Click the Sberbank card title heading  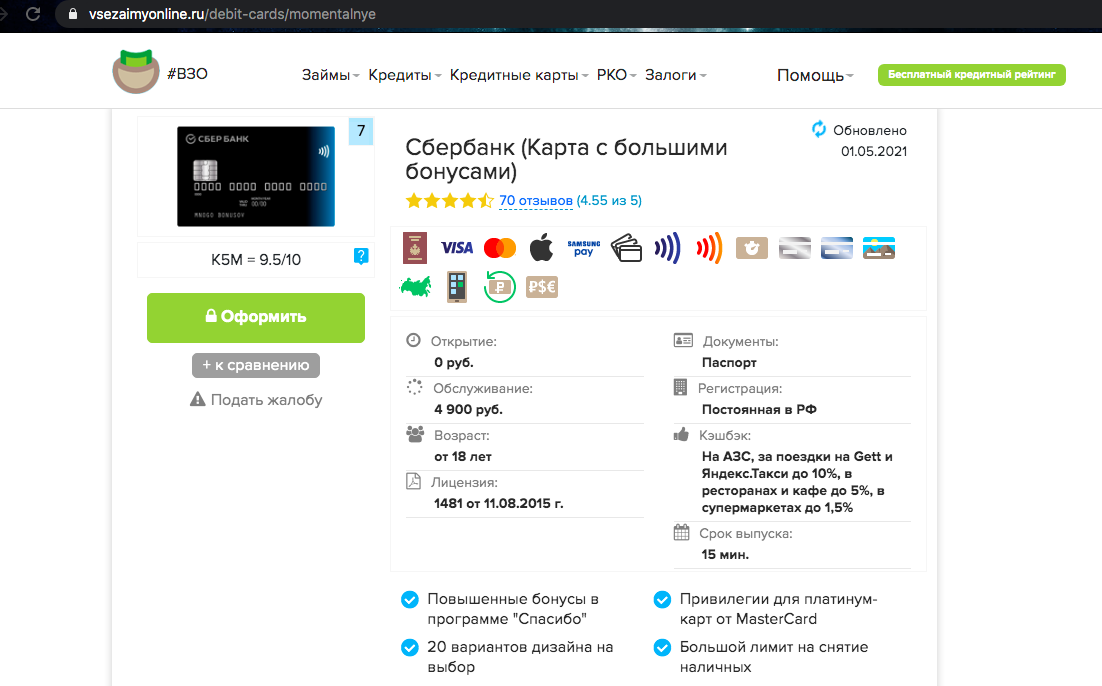tap(566, 159)
